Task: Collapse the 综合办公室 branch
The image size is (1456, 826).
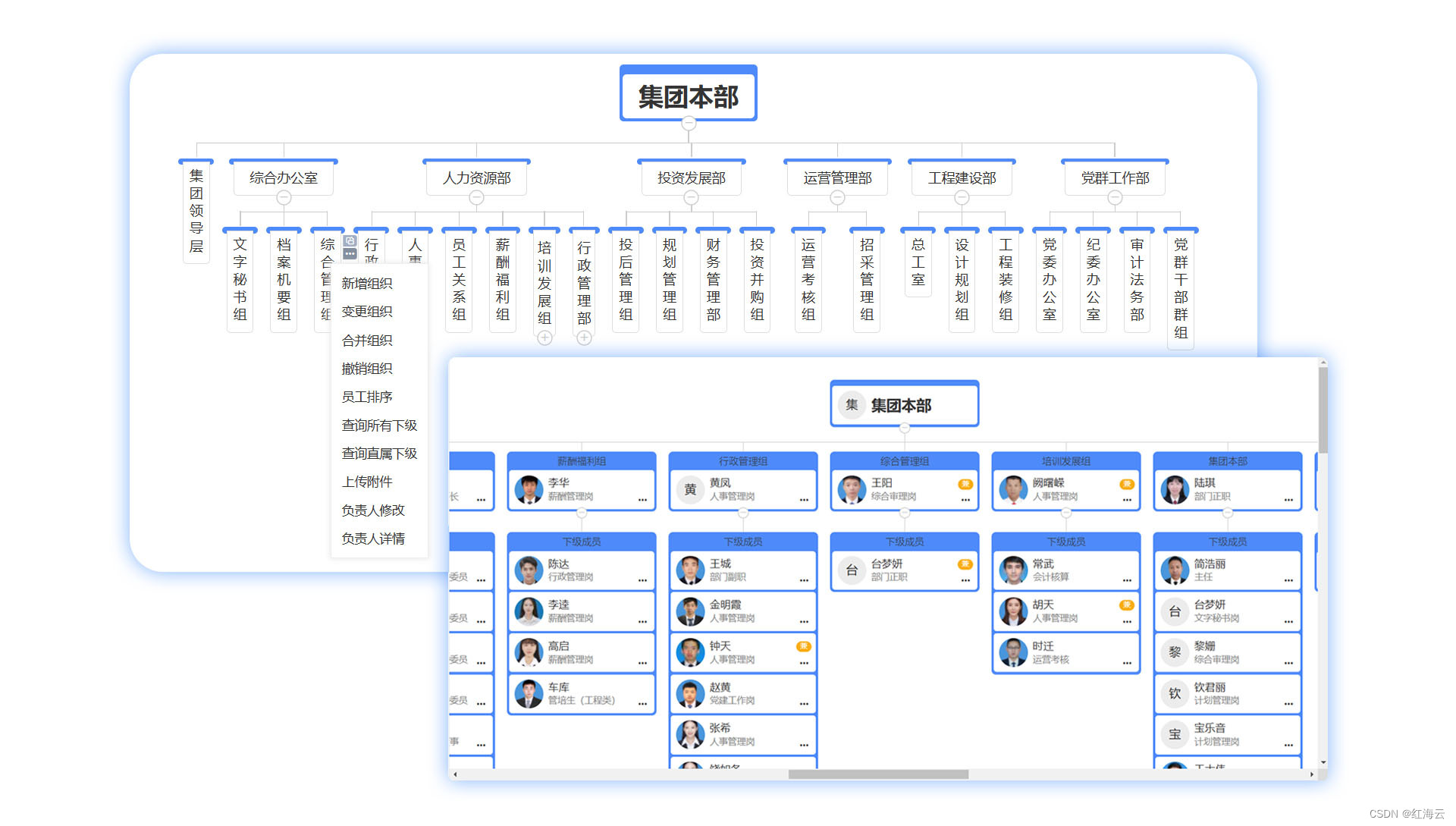Action: tap(284, 198)
